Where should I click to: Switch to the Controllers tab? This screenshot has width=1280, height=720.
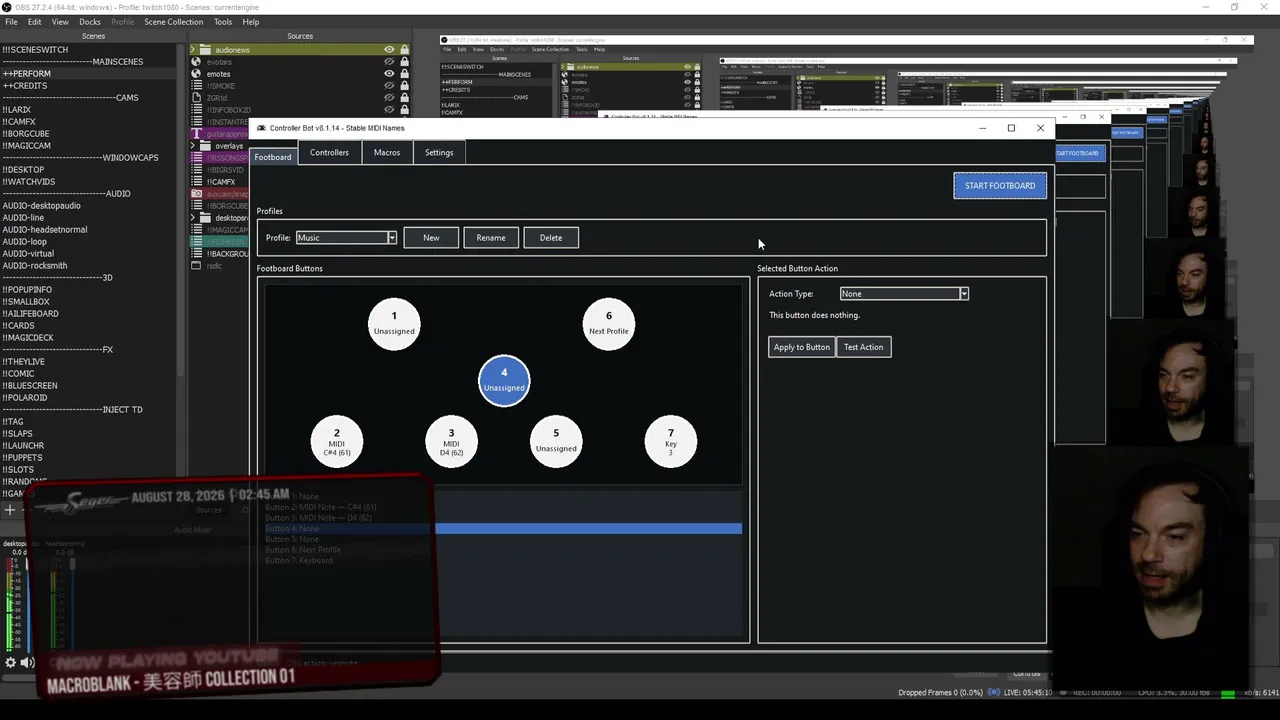point(329,153)
